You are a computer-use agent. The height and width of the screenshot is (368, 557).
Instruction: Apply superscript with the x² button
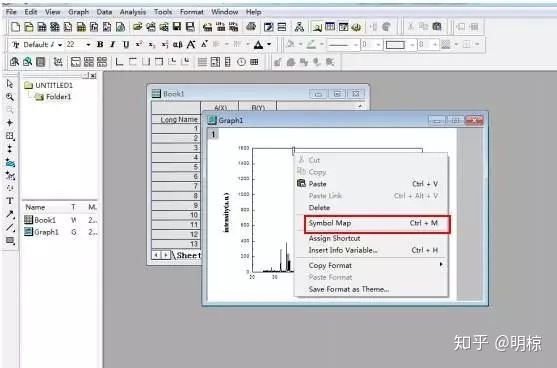pos(139,44)
